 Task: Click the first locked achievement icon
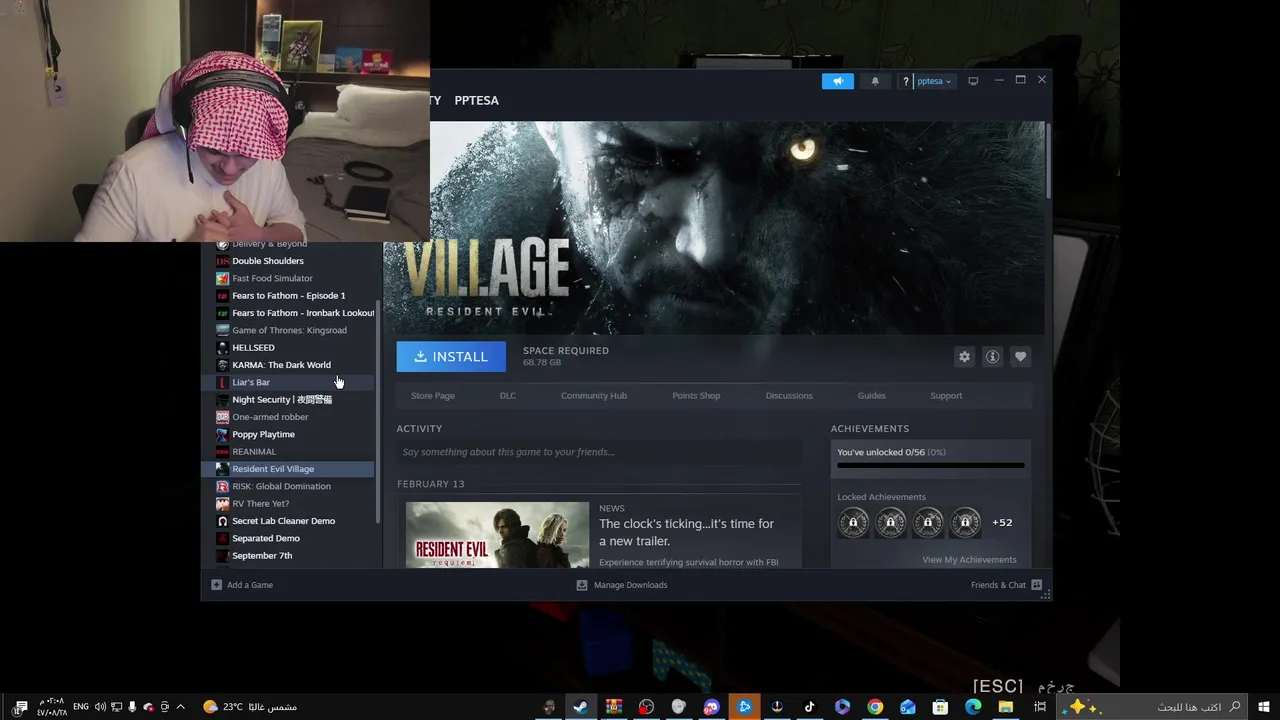[853, 522]
